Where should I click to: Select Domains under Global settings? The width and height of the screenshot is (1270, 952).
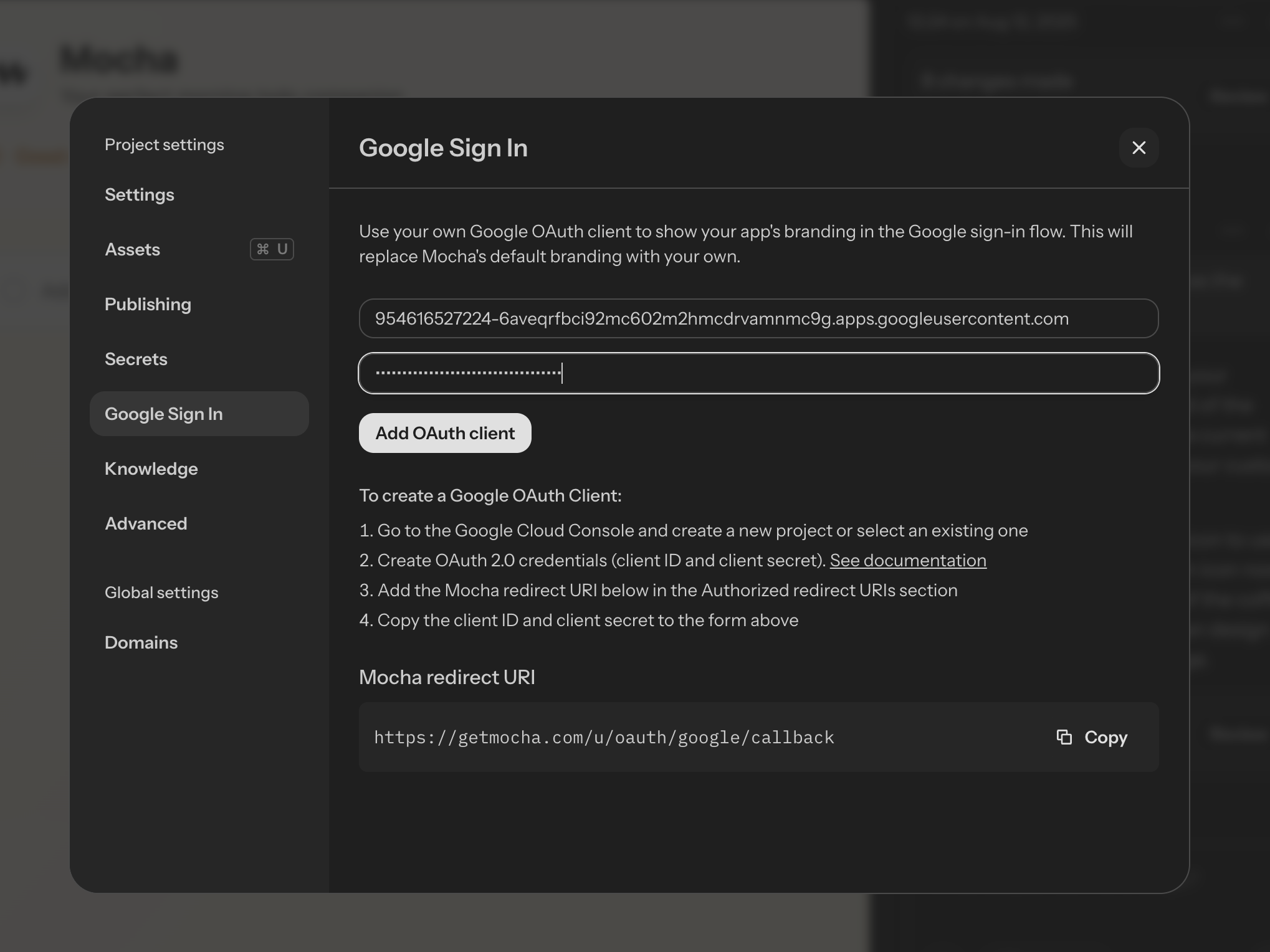click(141, 642)
